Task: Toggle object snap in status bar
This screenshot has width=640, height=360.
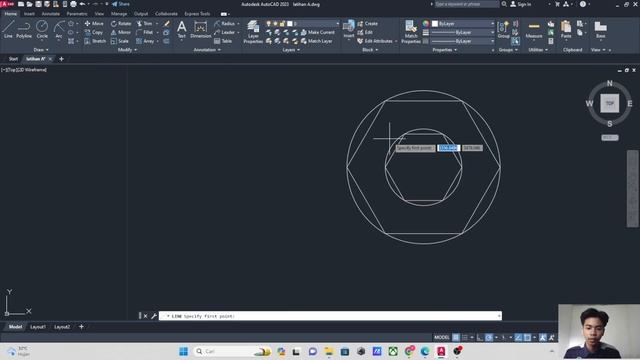Action: (527, 338)
